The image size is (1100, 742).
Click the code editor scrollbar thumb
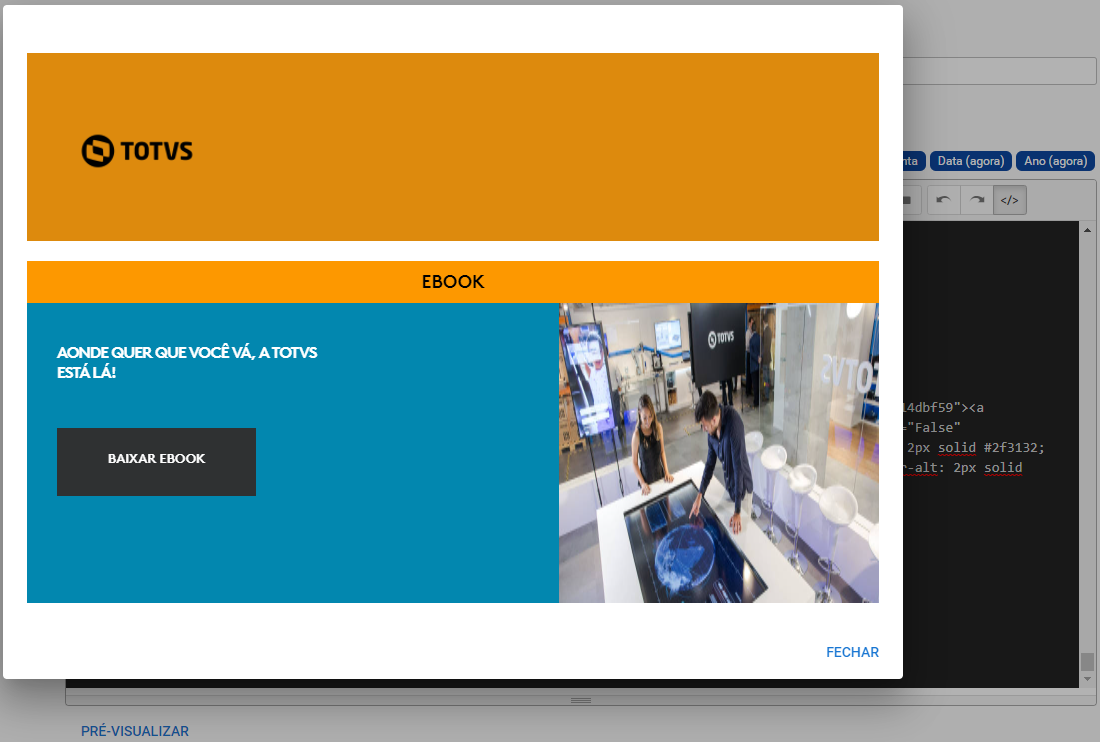pyautogui.click(x=1087, y=661)
